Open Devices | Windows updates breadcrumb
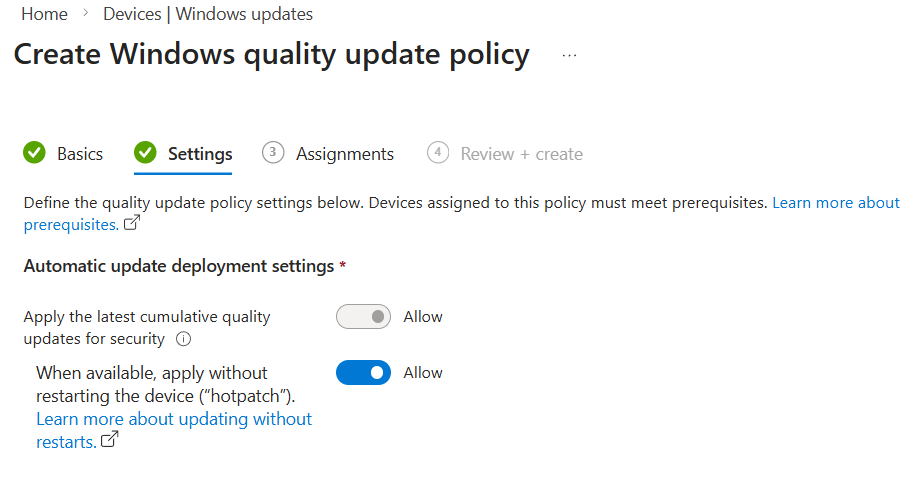920x480 pixels. point(208,14)
